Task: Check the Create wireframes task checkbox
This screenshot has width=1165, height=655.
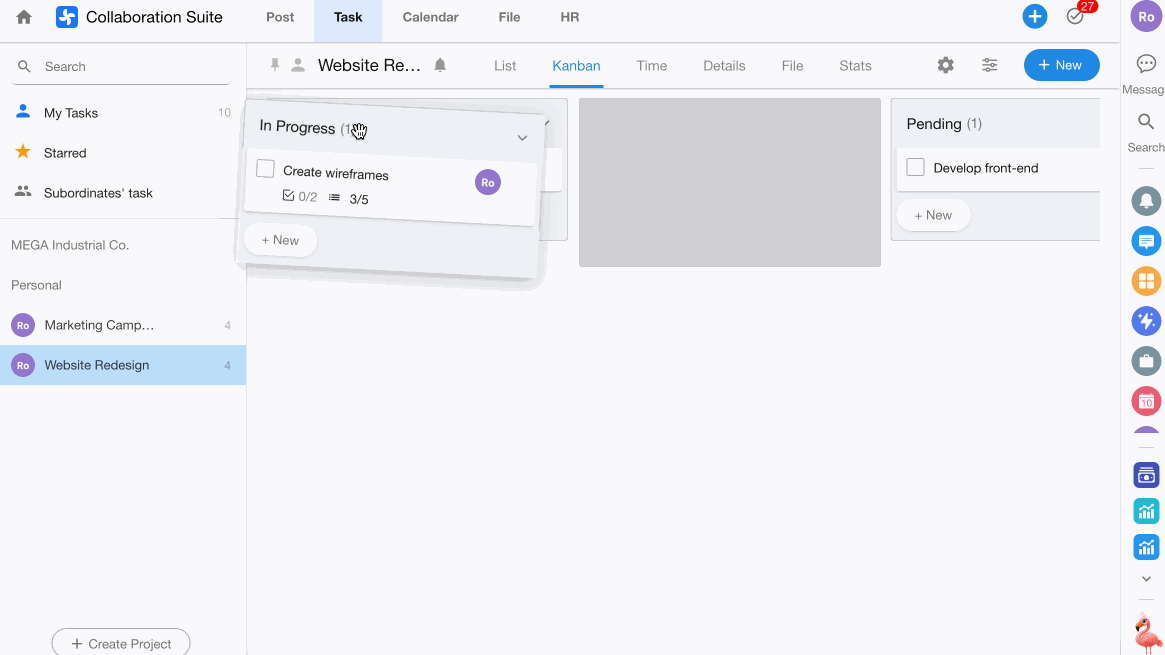Action: click(265, 169)
